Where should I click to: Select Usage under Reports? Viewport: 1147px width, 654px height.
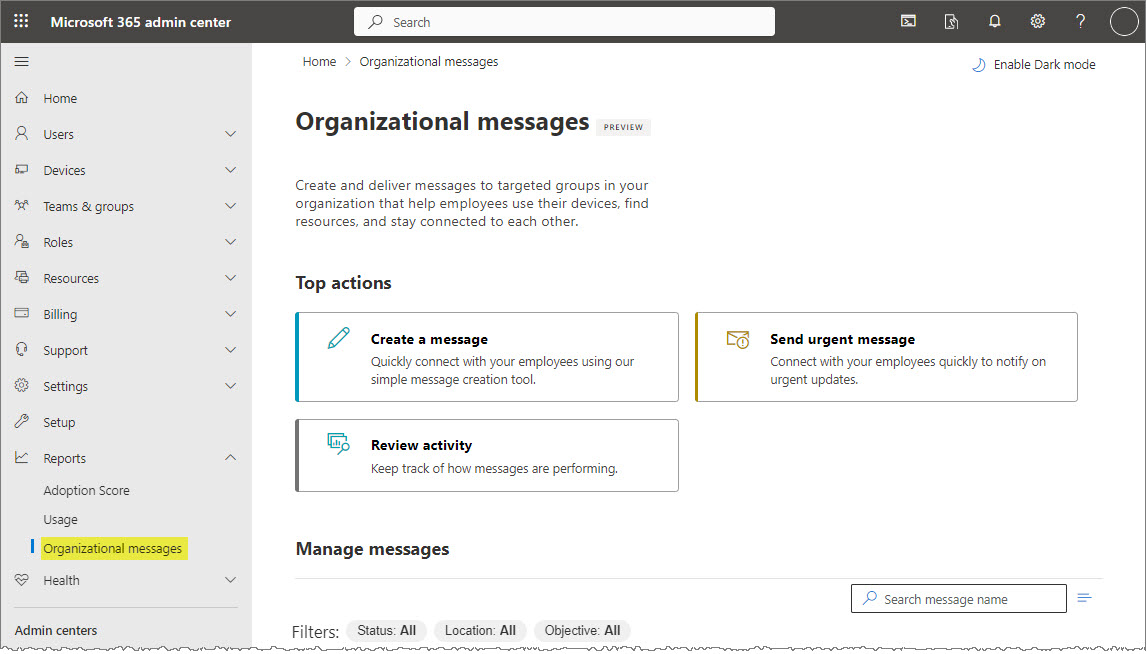click(x=60, y=519)
